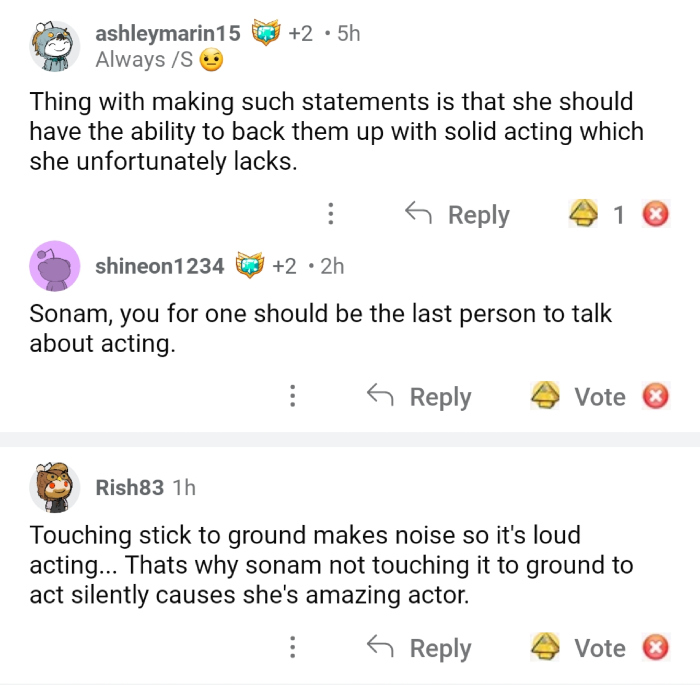This screenshot has width=700, height=685.
Task: Open Rish83's avatar profile picture
Action: tap(54, 488)
